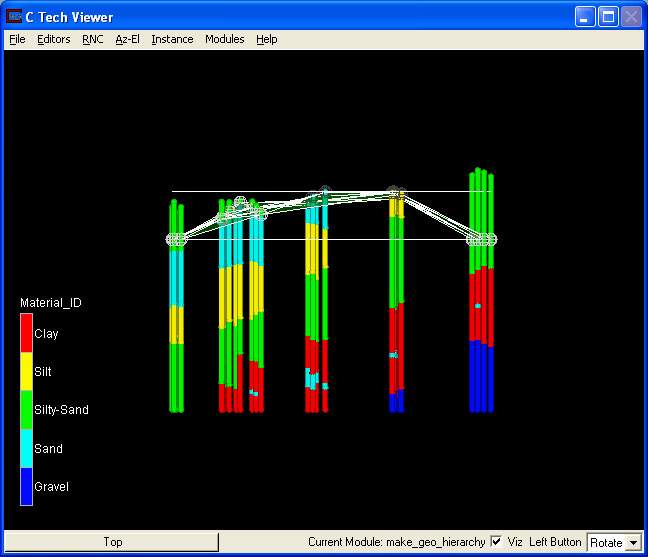Open the Help menu
The height and width of the screenshot is (557, 648).
(x=267, y=39)
